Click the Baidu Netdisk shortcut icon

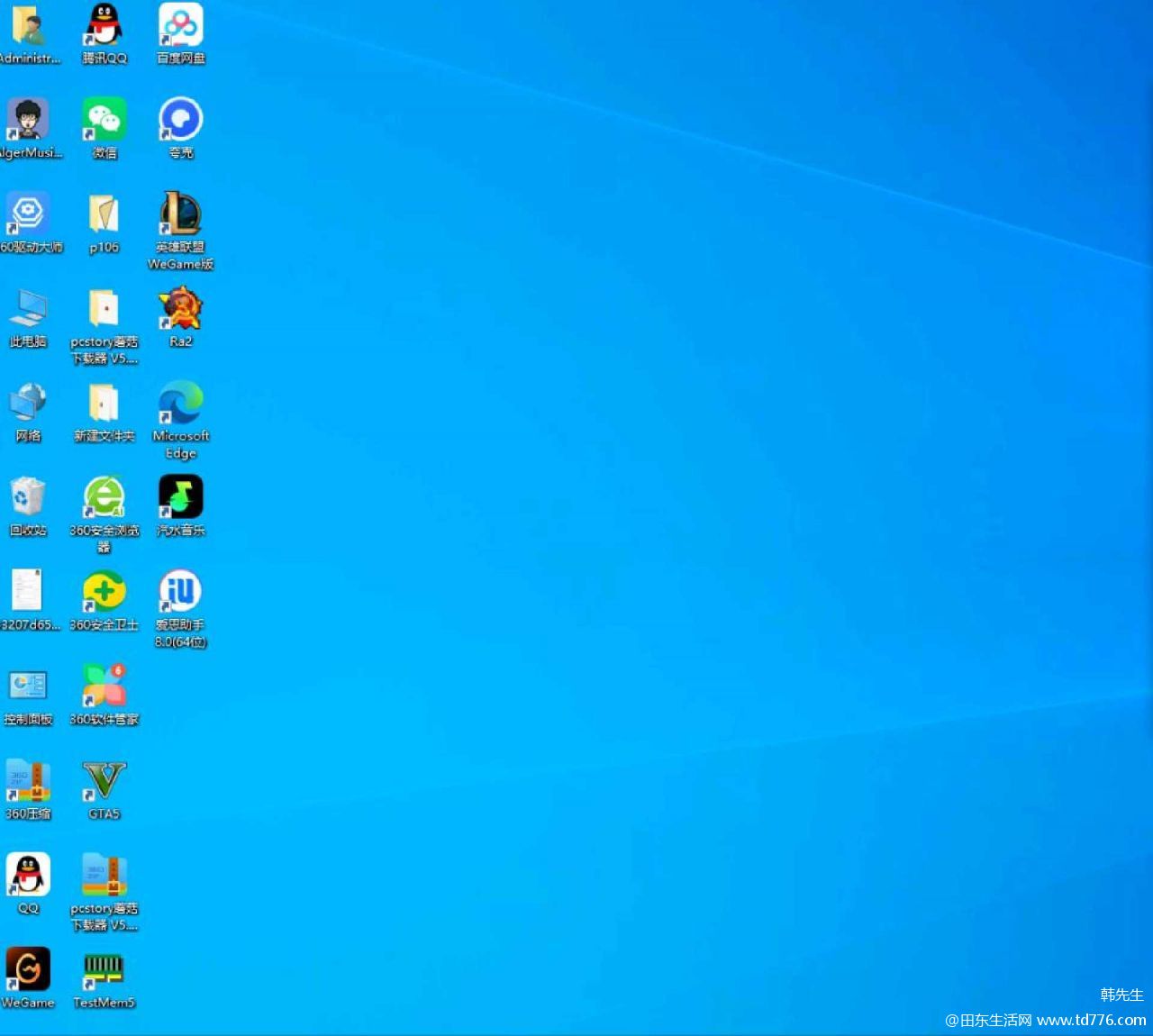click(x=180, y=26)
